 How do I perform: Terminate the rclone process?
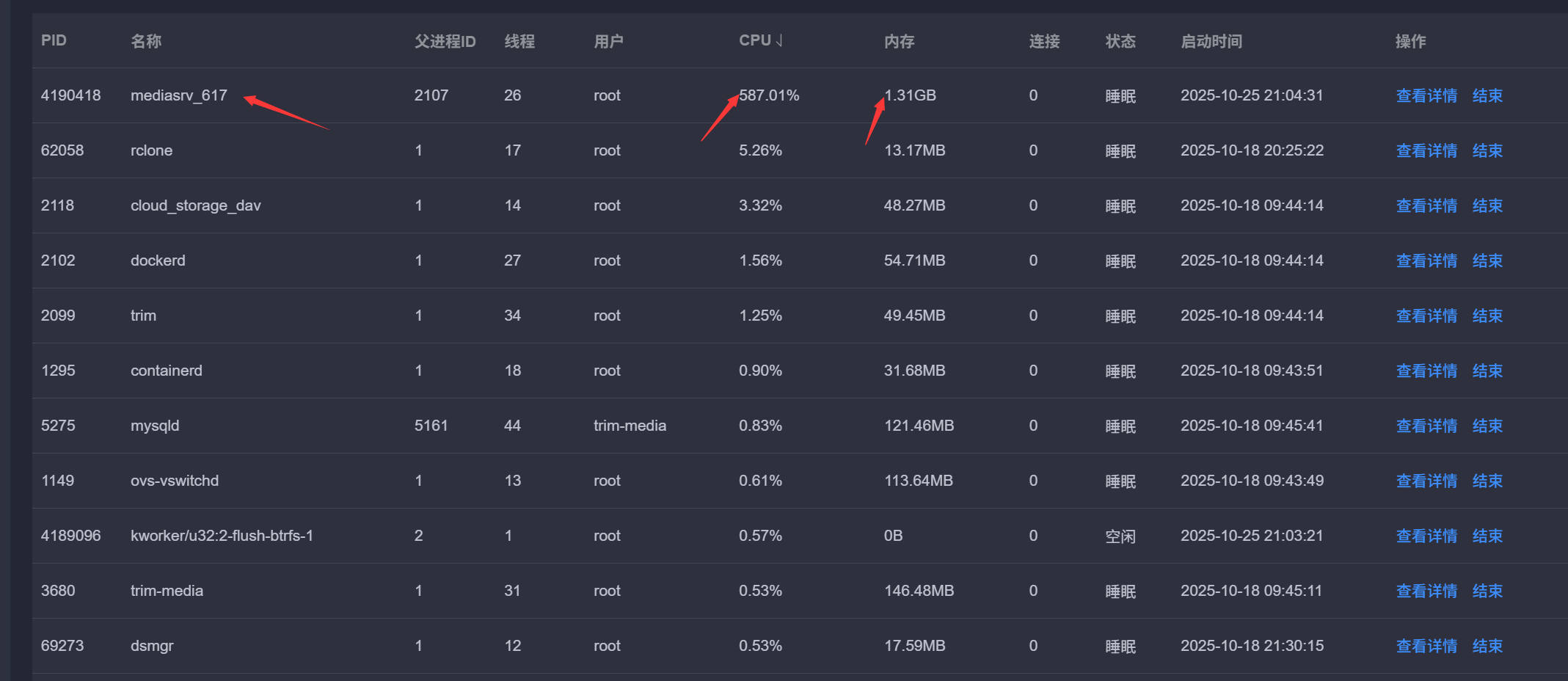pos(1487,151)
